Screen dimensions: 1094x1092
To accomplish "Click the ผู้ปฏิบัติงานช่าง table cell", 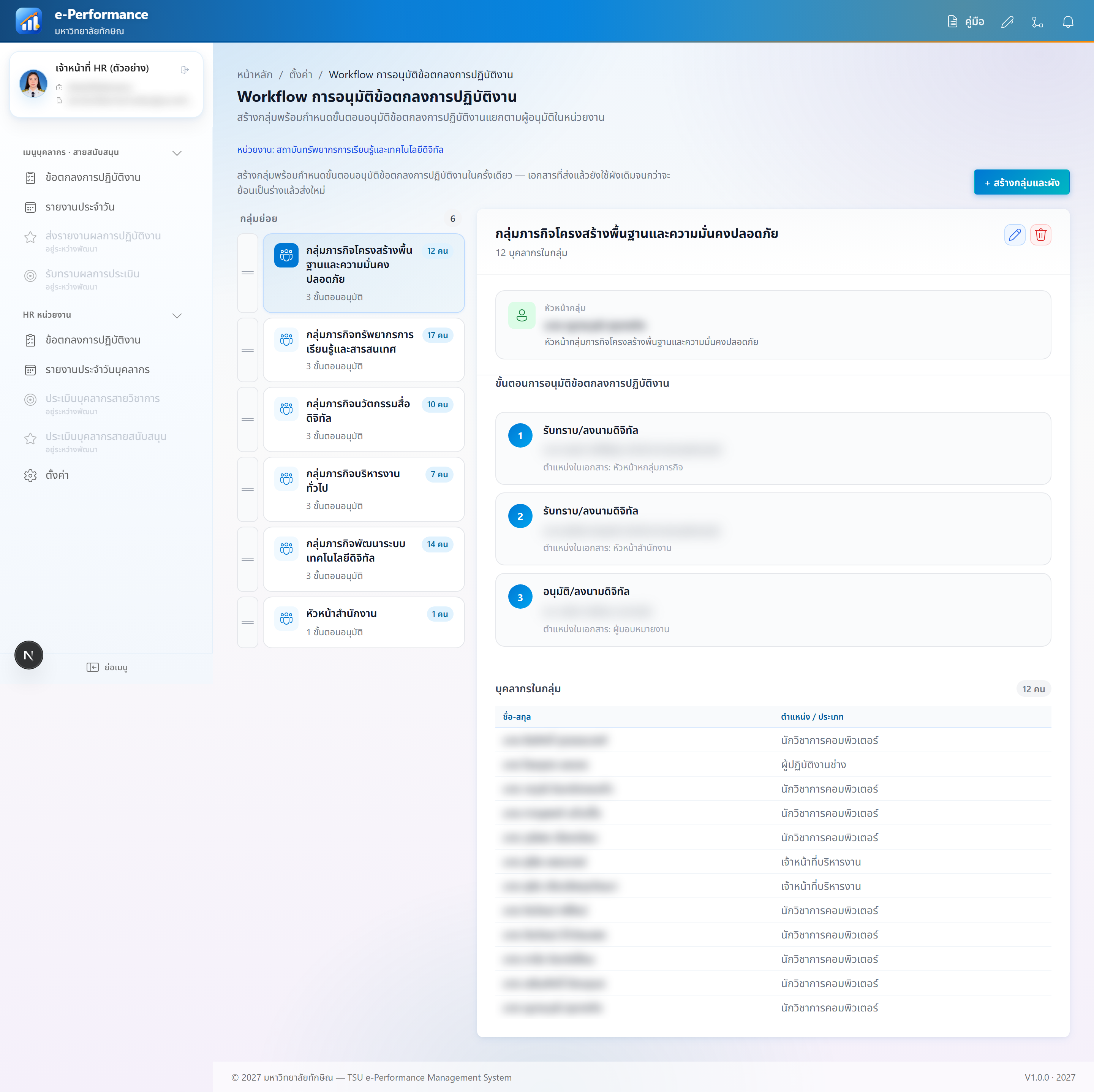I will tap(813, 764).
